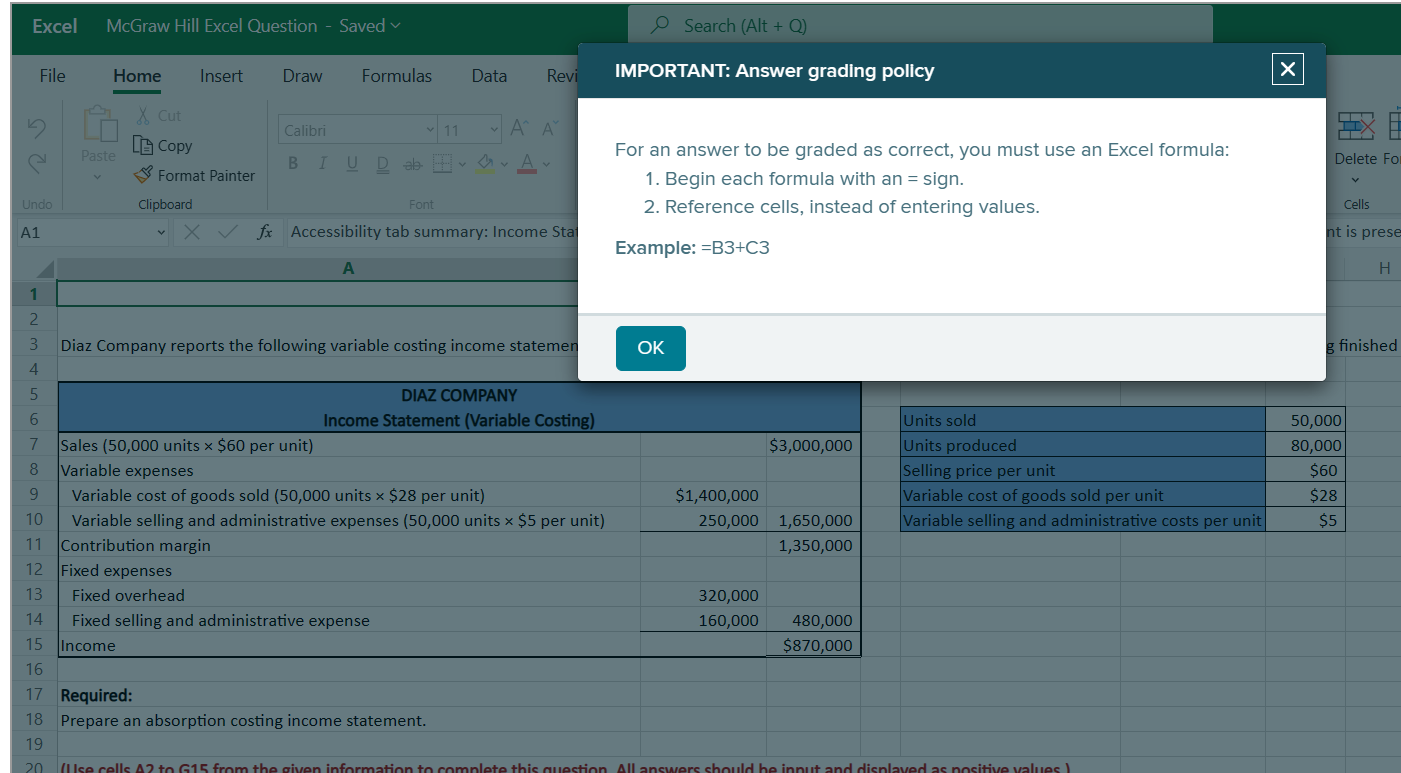The height and width of the screenshot is (773, 1401).
Task: Toggle Bold formatting
Action: click(x=295, y=163)
